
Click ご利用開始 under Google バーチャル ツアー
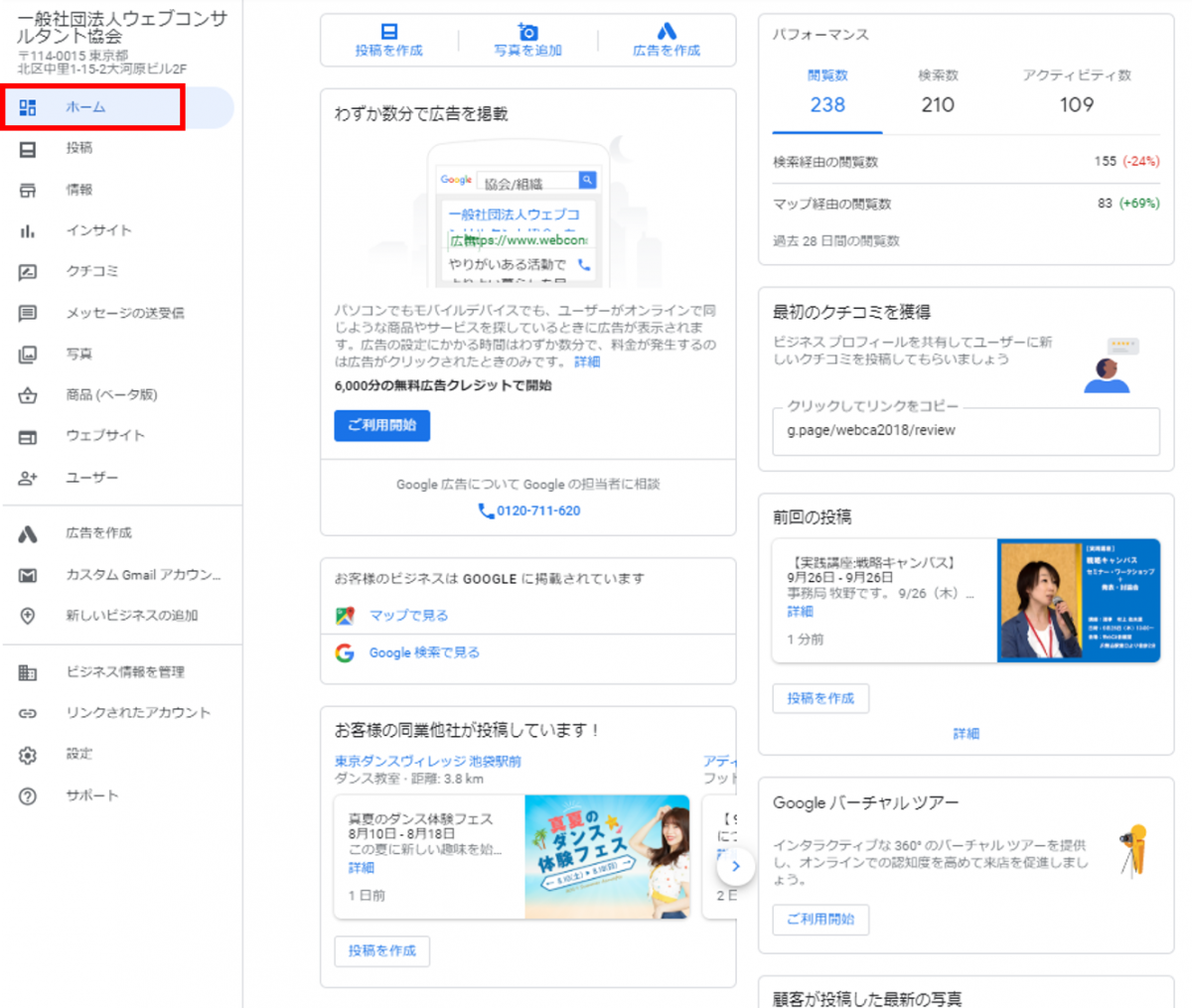click(x=820, y=920)
